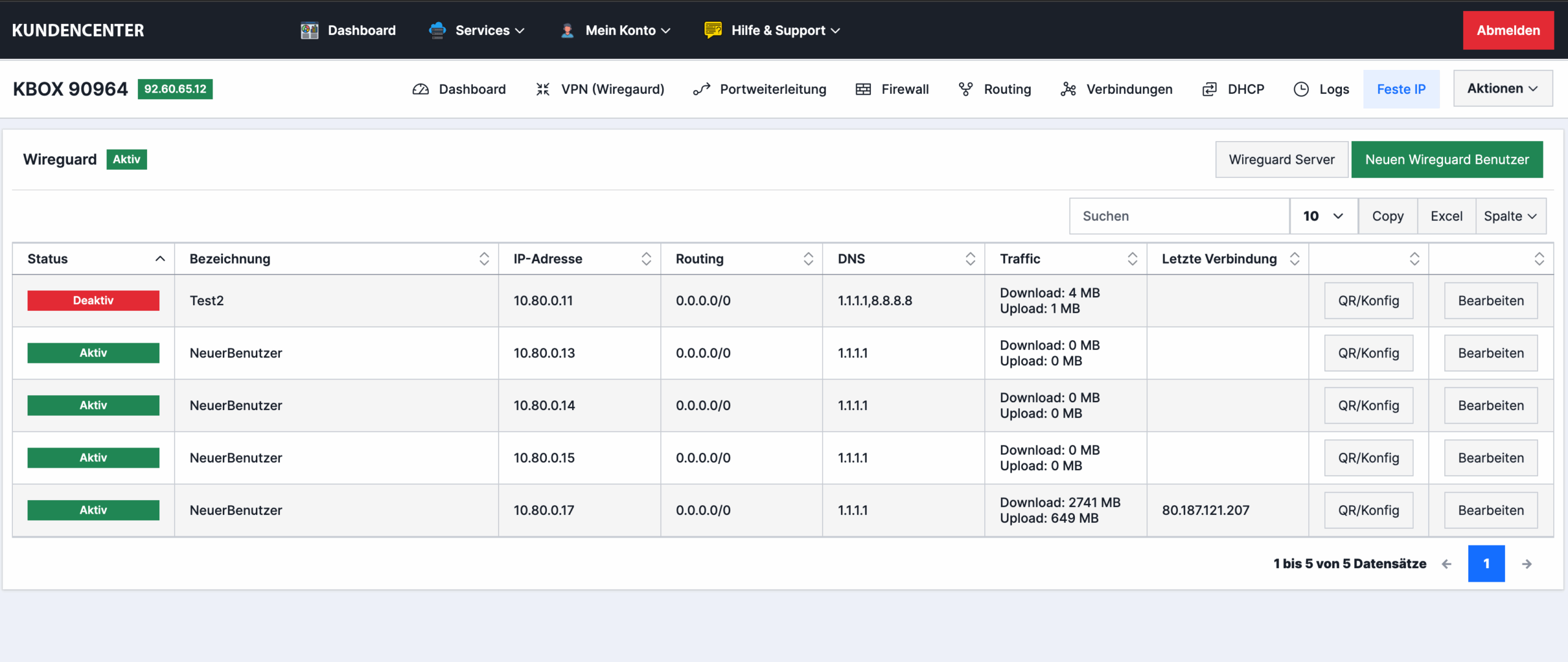Image resolution: width=1568 pixels, height=662 pixels.
Task: Sort table by Traffic column arrows
Action: coord(1132,259)
